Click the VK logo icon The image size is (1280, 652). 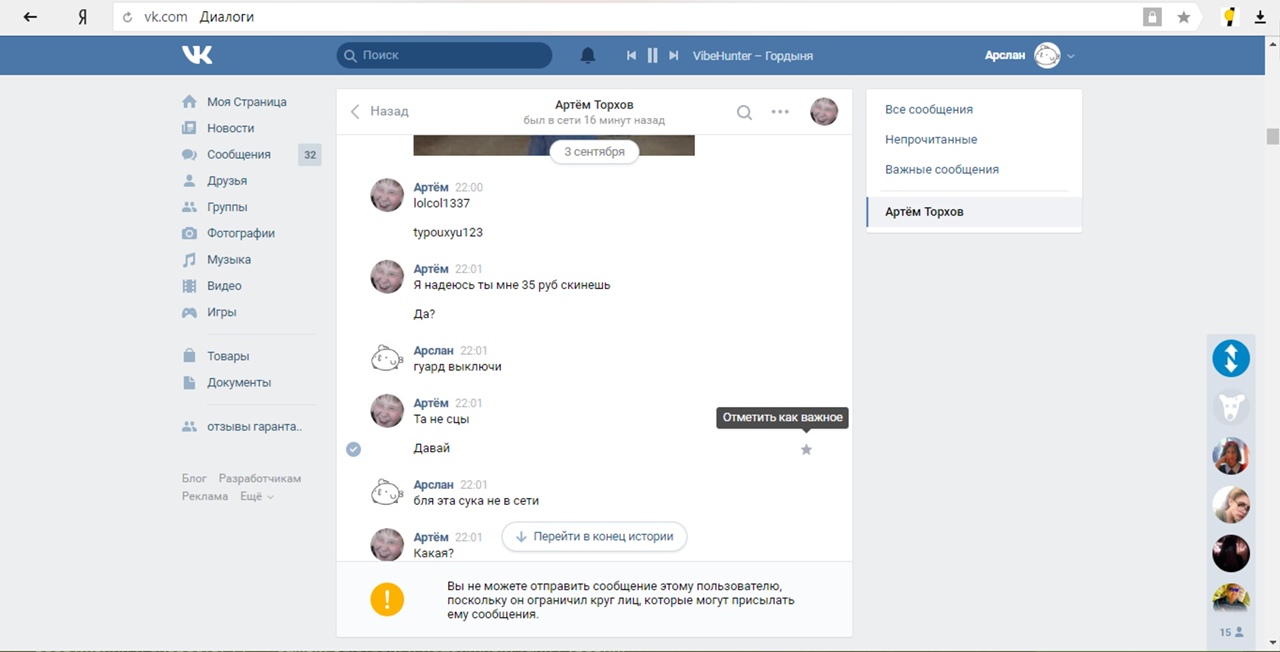197,55
